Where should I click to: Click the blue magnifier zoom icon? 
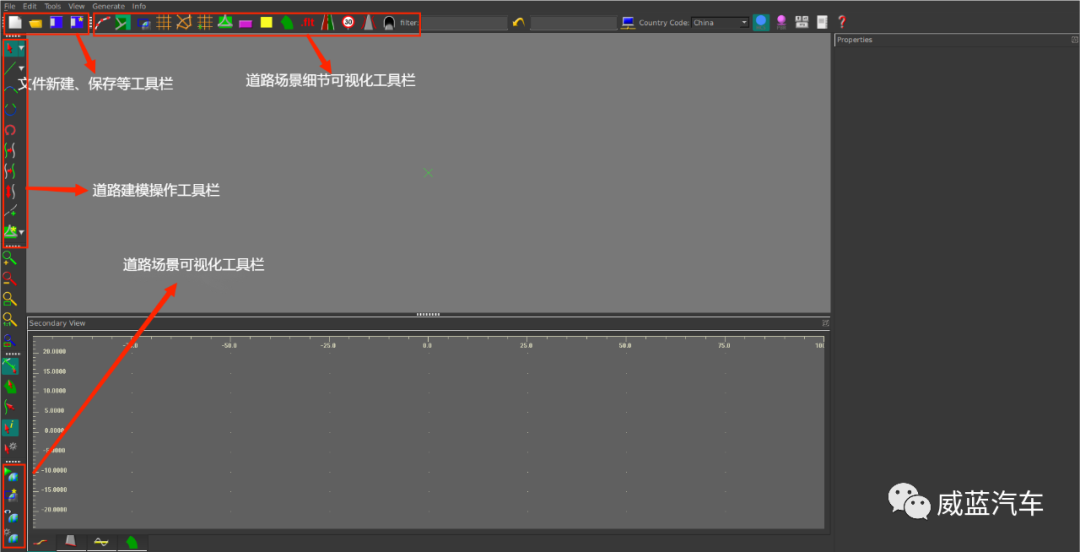pos(10,340)
